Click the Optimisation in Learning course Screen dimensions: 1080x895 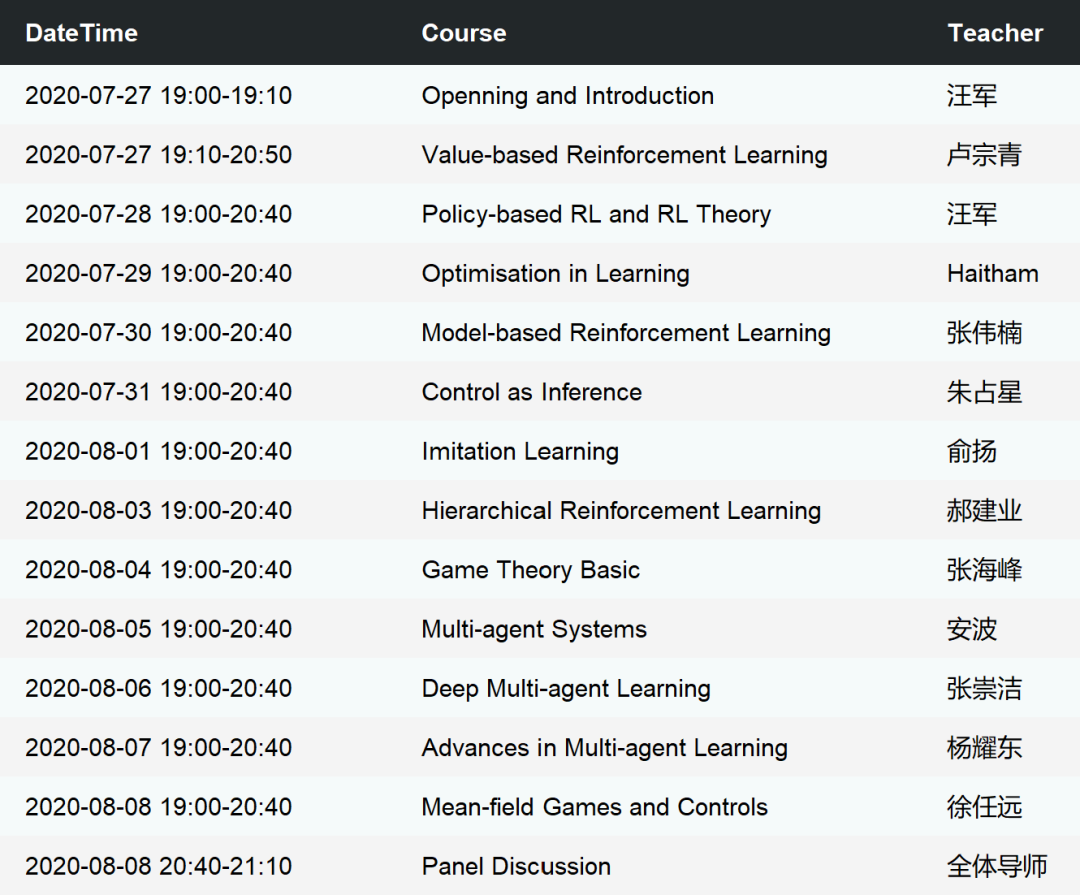(x=555, y=274)
